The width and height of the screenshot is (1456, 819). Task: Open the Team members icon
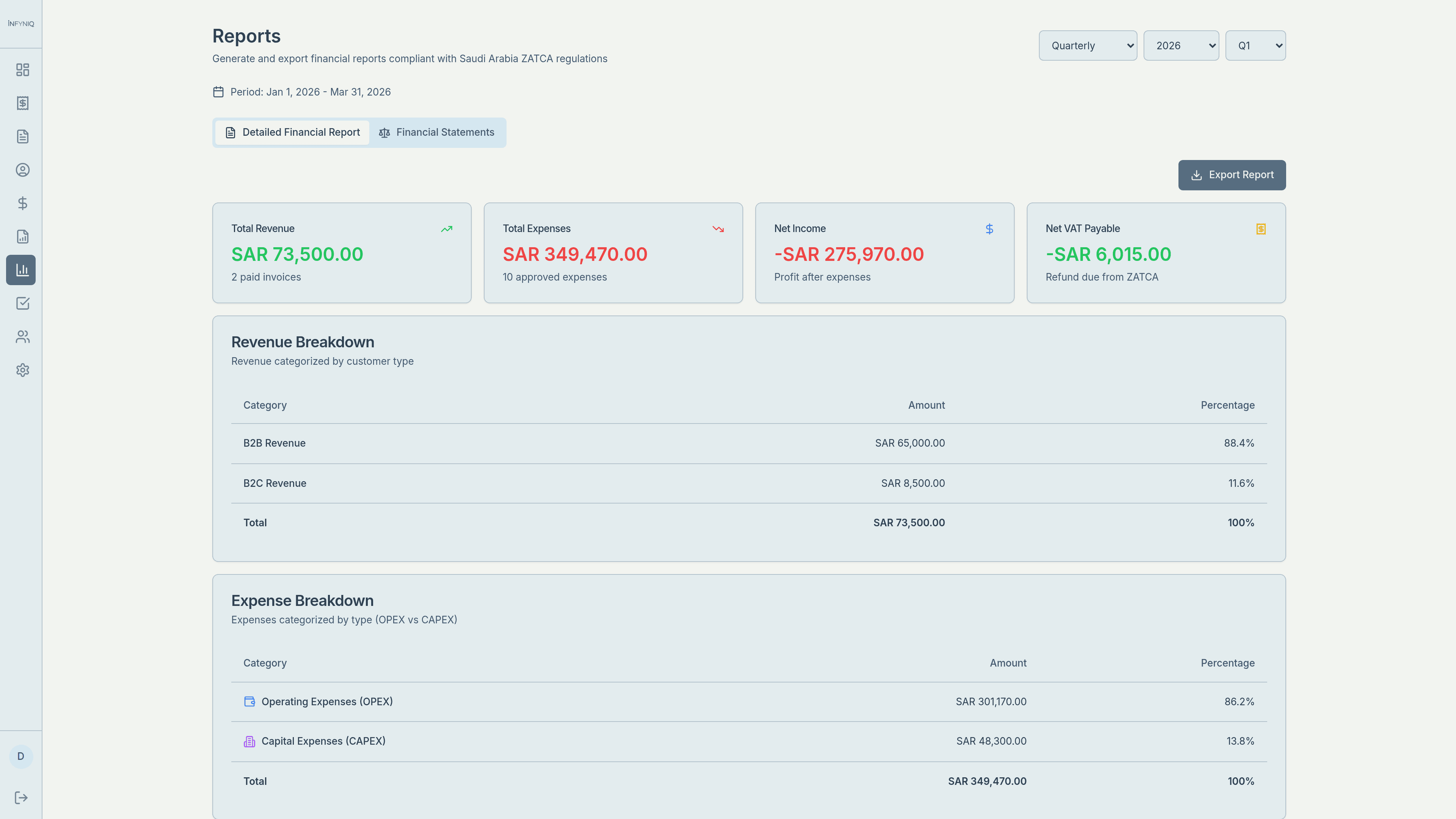[22, 336]
